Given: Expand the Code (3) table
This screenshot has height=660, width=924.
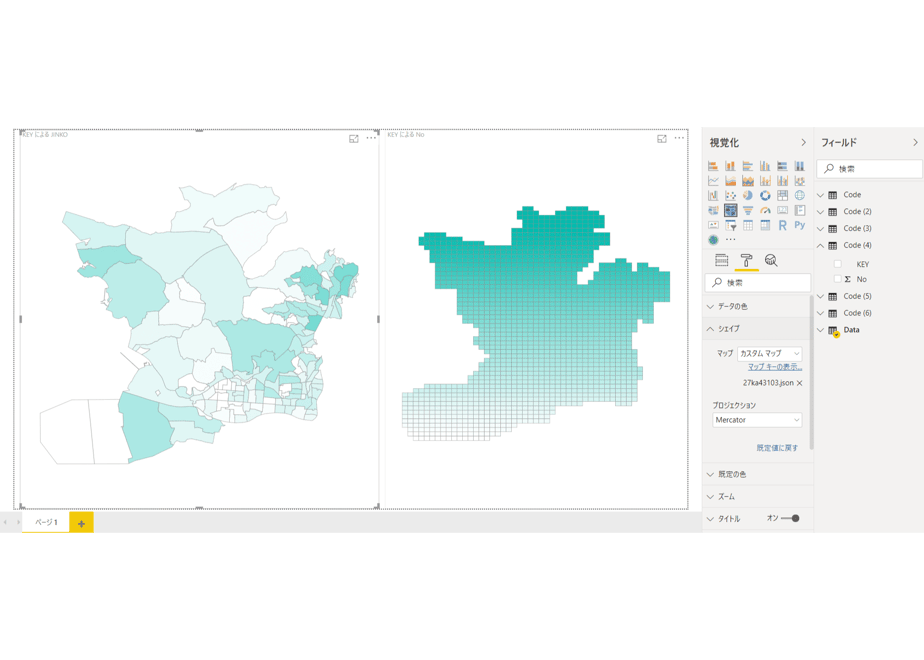Looking at the screenshot, I should click(x=820, y=229).
